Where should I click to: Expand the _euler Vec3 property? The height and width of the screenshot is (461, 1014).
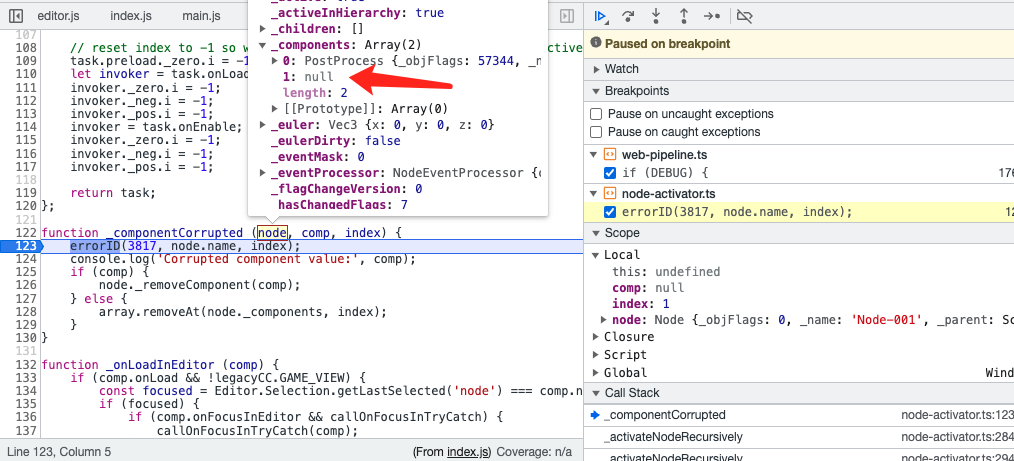pos(263,125)
